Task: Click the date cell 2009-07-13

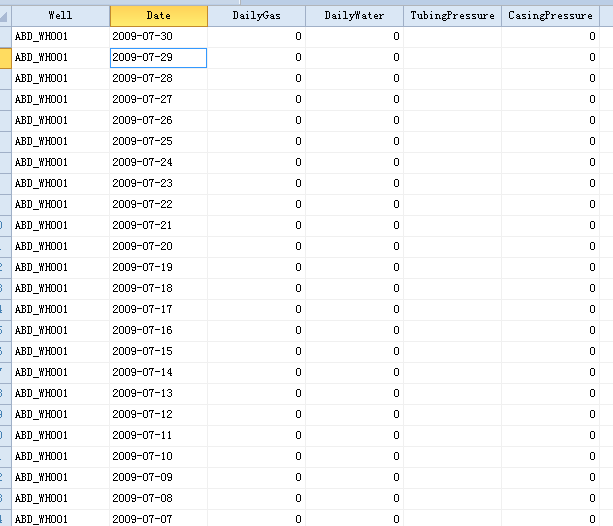Action: (x=159, y=394)
